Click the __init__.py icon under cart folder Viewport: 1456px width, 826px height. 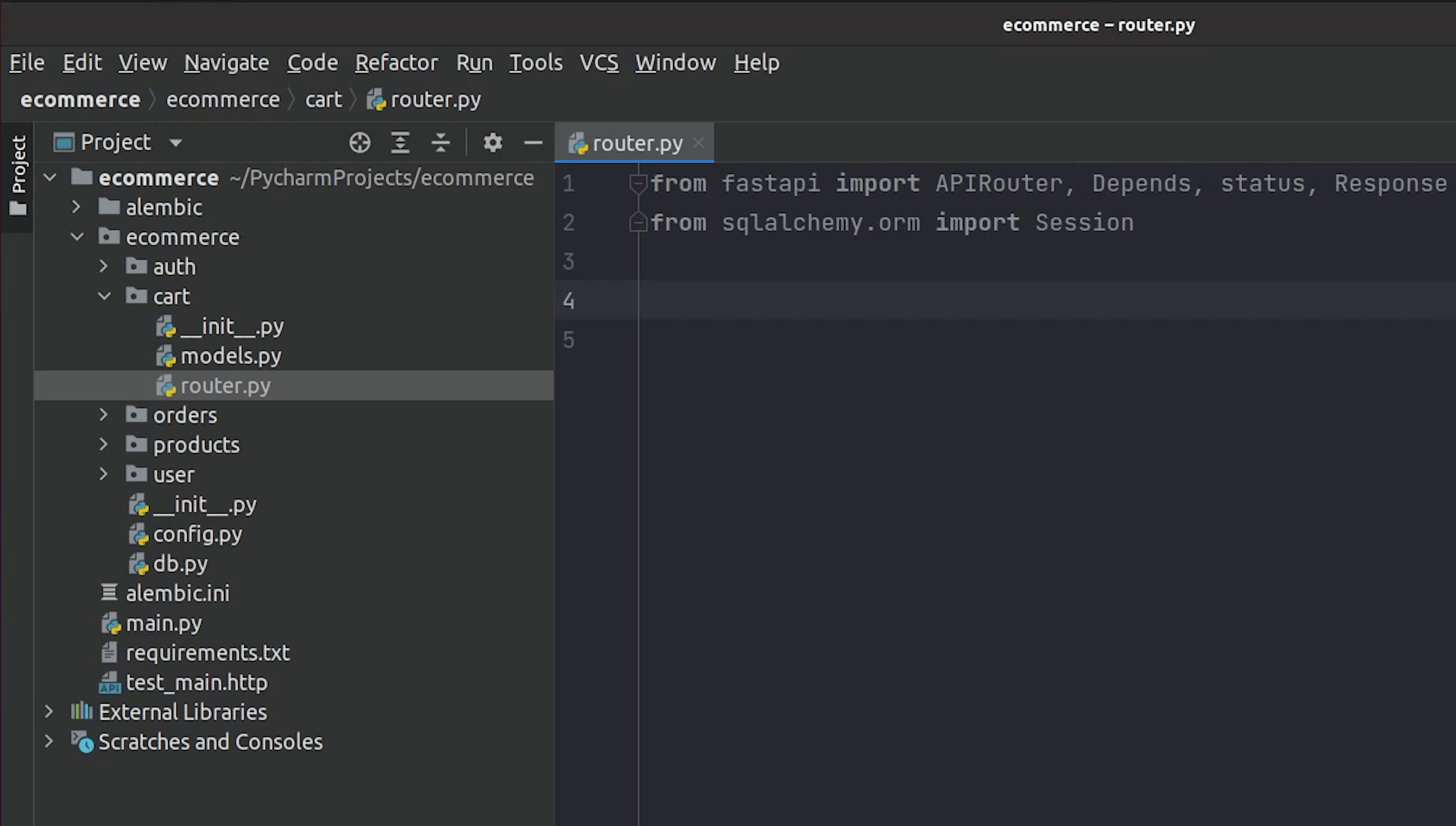(x=165, y=326)
